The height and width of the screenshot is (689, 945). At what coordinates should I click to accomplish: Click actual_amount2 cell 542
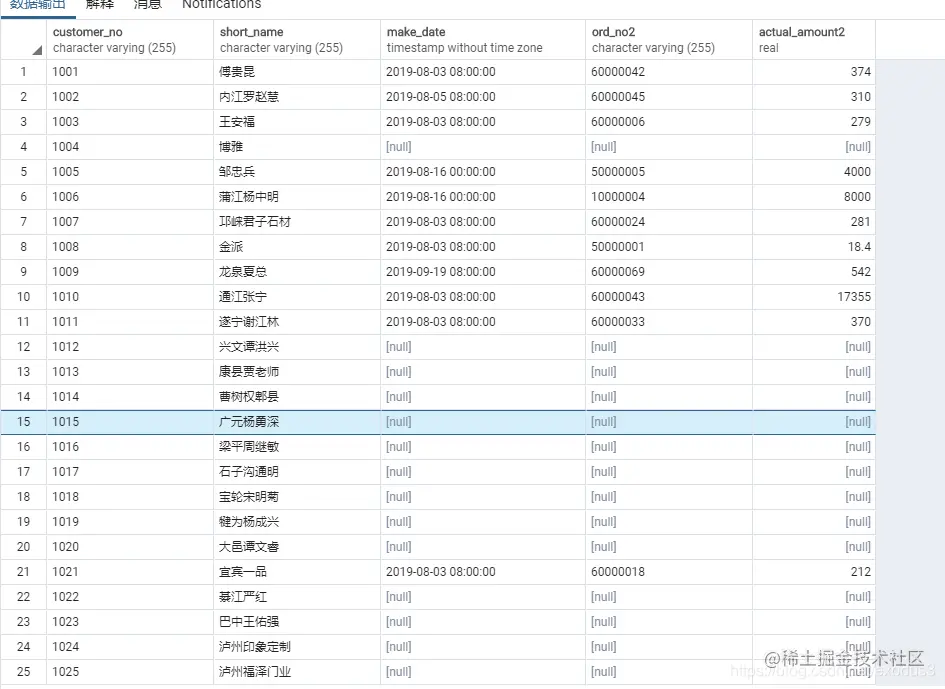click(x=814, y=272)
